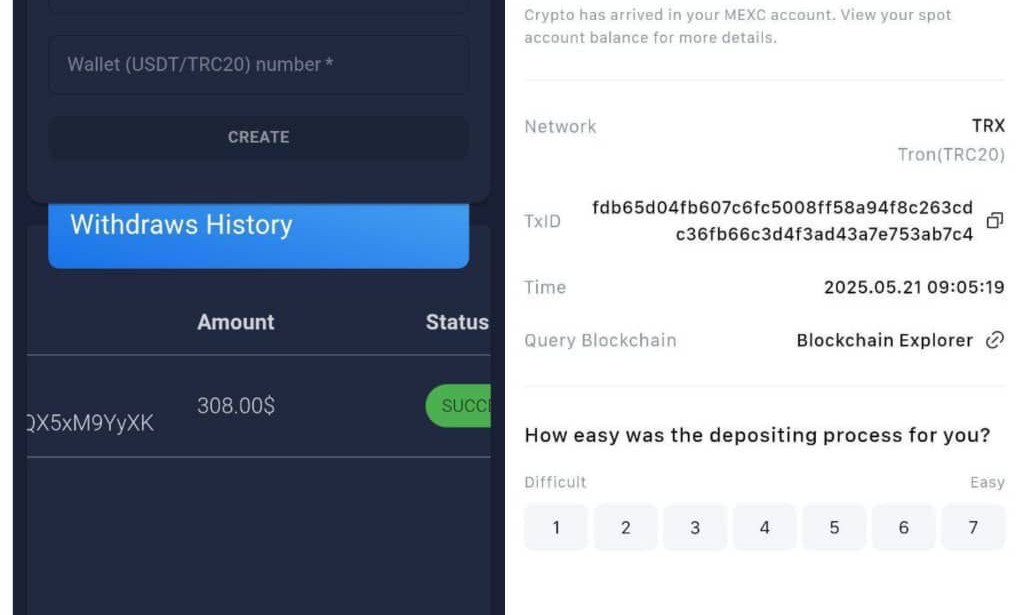Click the link icon beside Blockchain Explorer

[x=994, y=340]
